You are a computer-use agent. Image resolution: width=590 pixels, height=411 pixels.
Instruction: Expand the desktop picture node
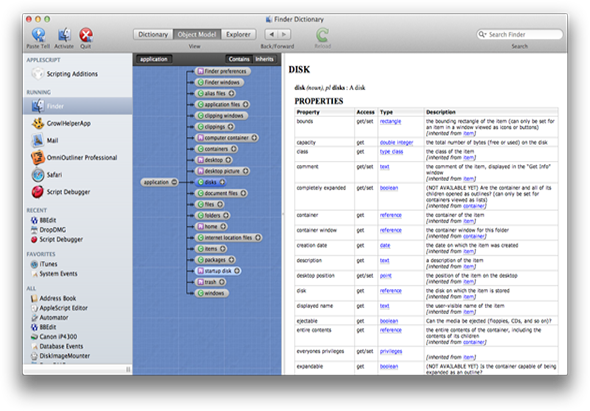(x=245, y=171)
